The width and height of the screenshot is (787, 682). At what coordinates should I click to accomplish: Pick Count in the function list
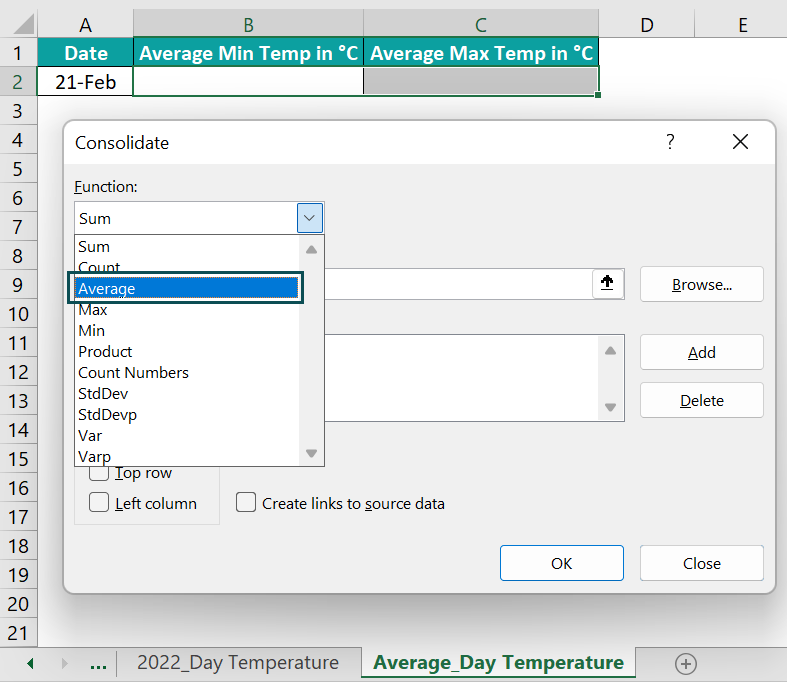pos(187,266)
